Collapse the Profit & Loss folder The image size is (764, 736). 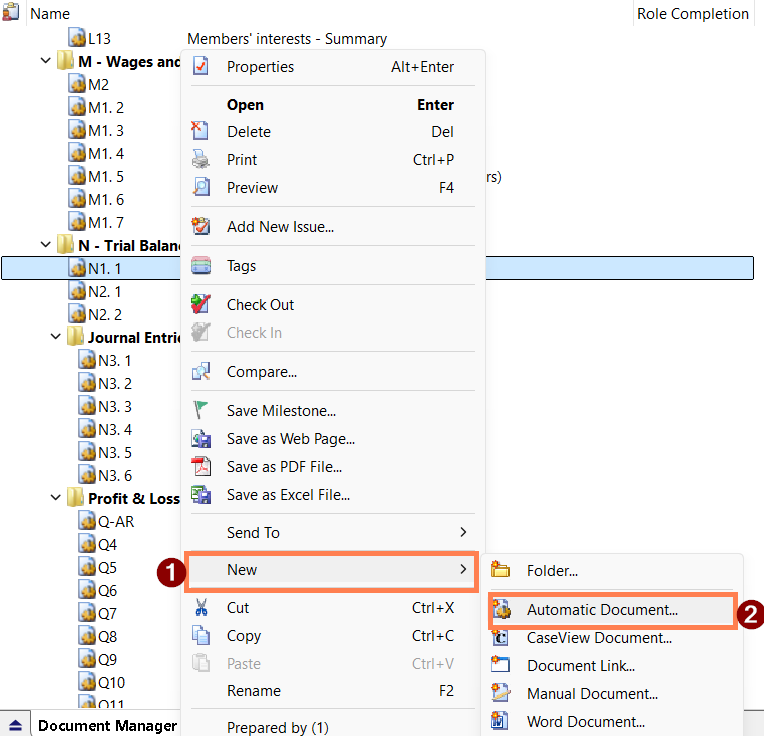point(56,498)
